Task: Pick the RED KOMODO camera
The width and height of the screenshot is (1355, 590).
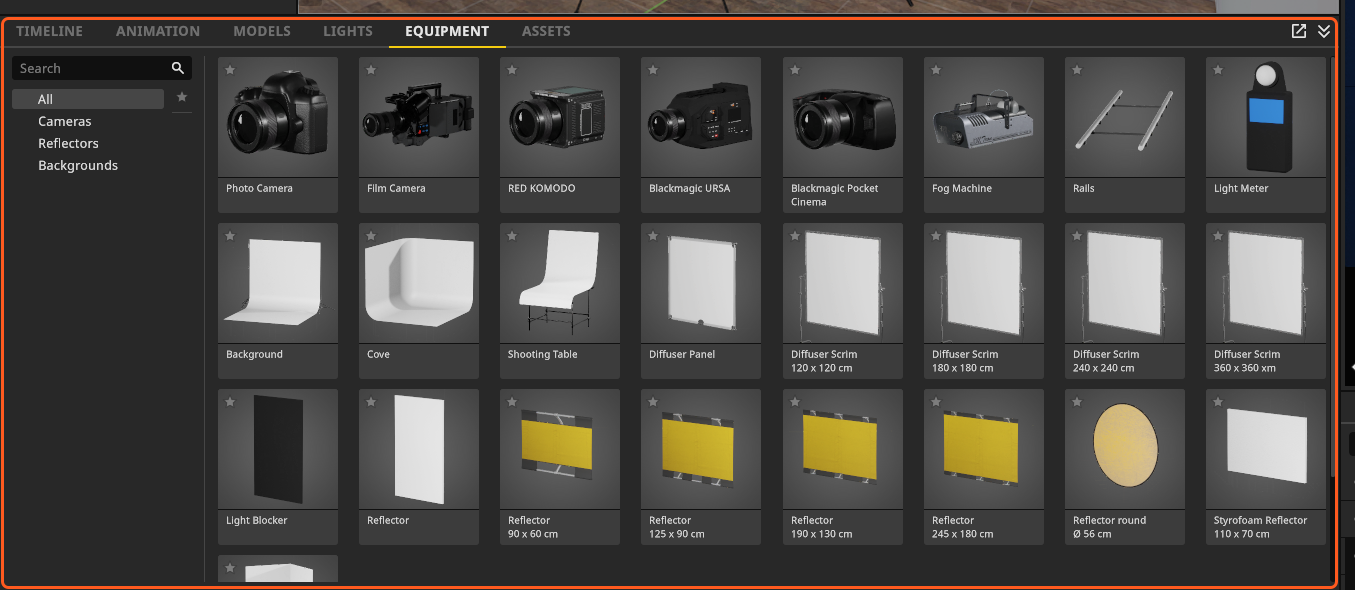Action: click(560, 135)
